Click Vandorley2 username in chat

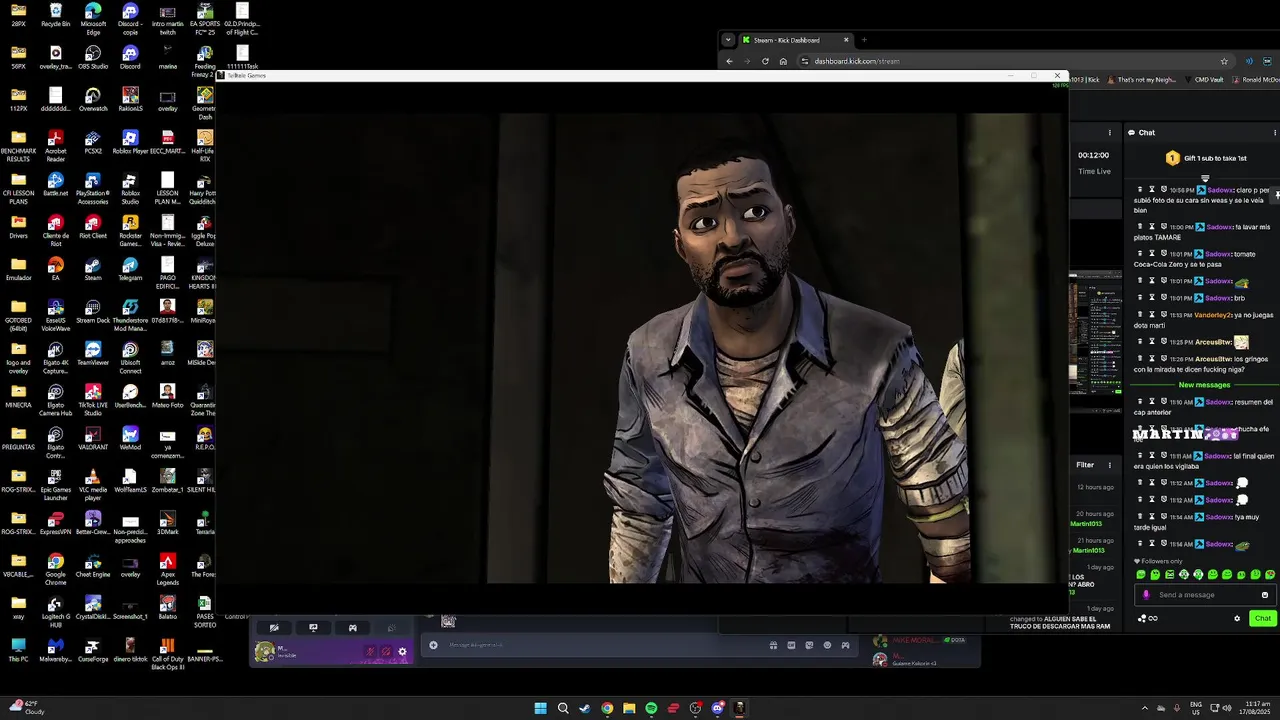(x=1213, y=315)
